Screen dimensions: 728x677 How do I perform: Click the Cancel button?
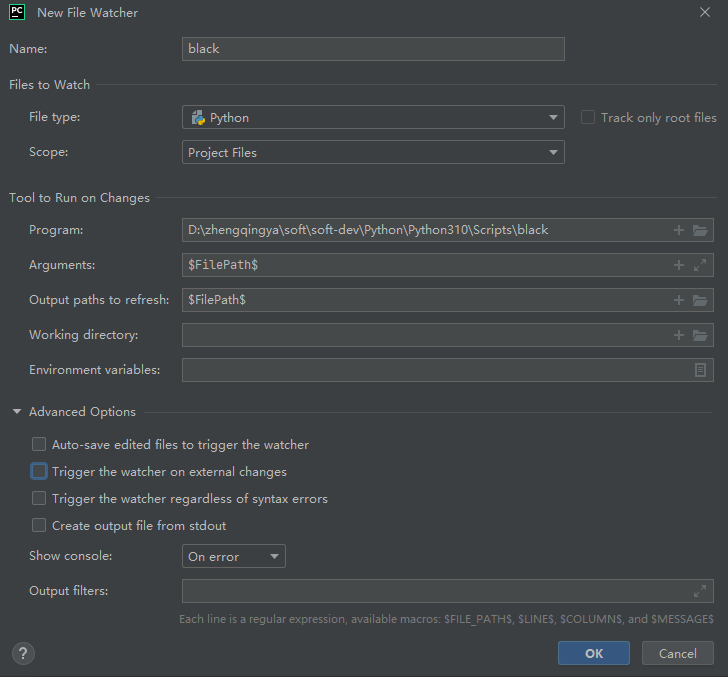click(x=677, y=653)
